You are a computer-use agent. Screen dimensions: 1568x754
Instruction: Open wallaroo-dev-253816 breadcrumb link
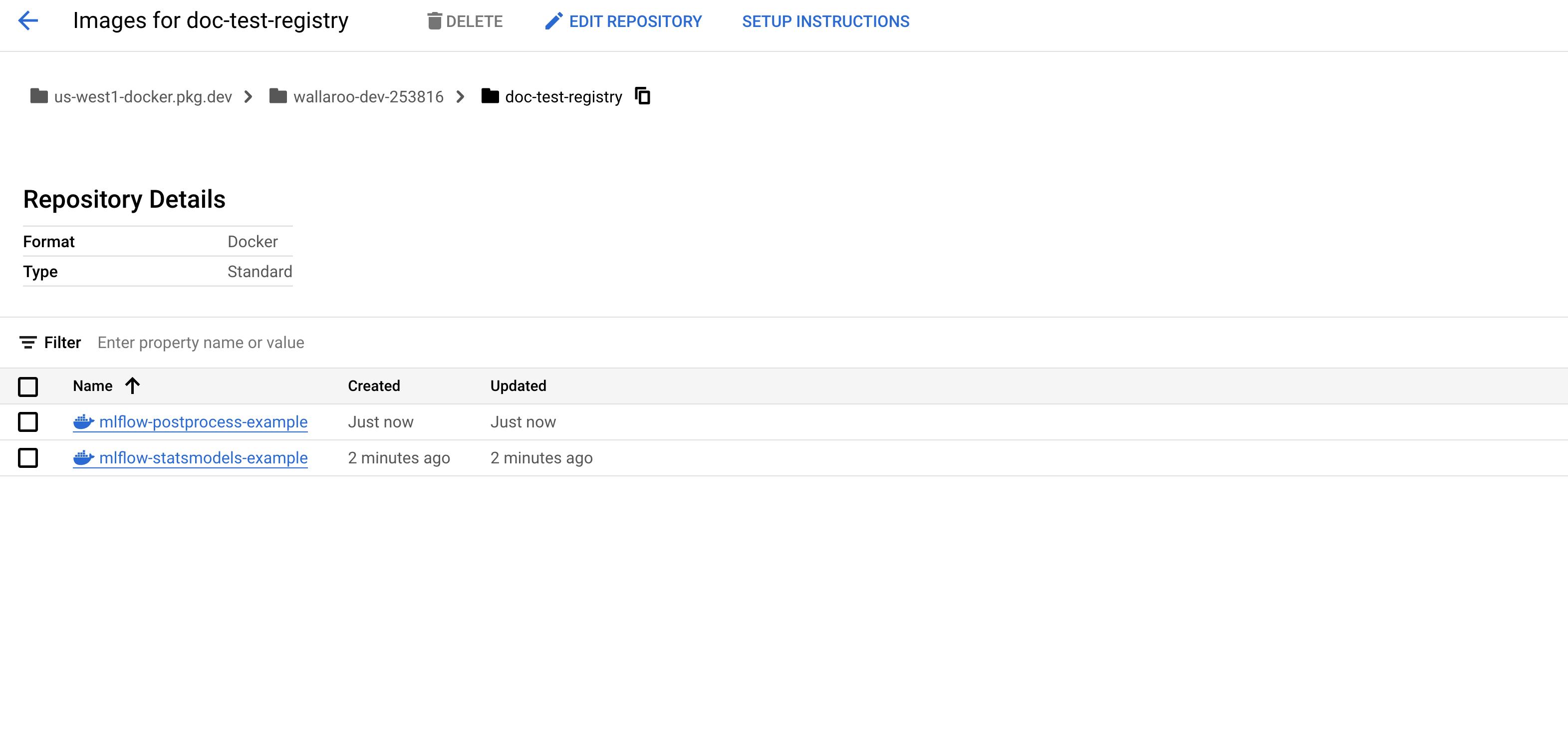(x=368, y=96)
